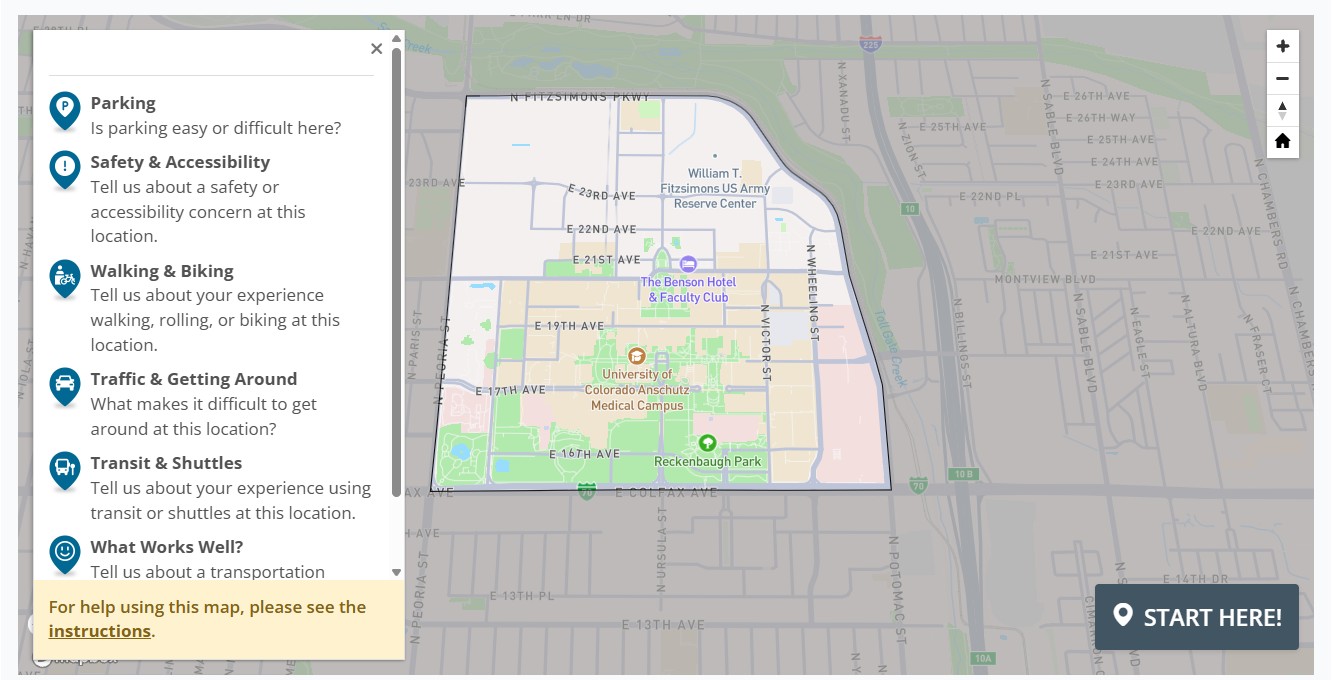This screenshot has height=680, width=1333.
Task: Reset map bearing with compass button
Action: pos(1283,110)
